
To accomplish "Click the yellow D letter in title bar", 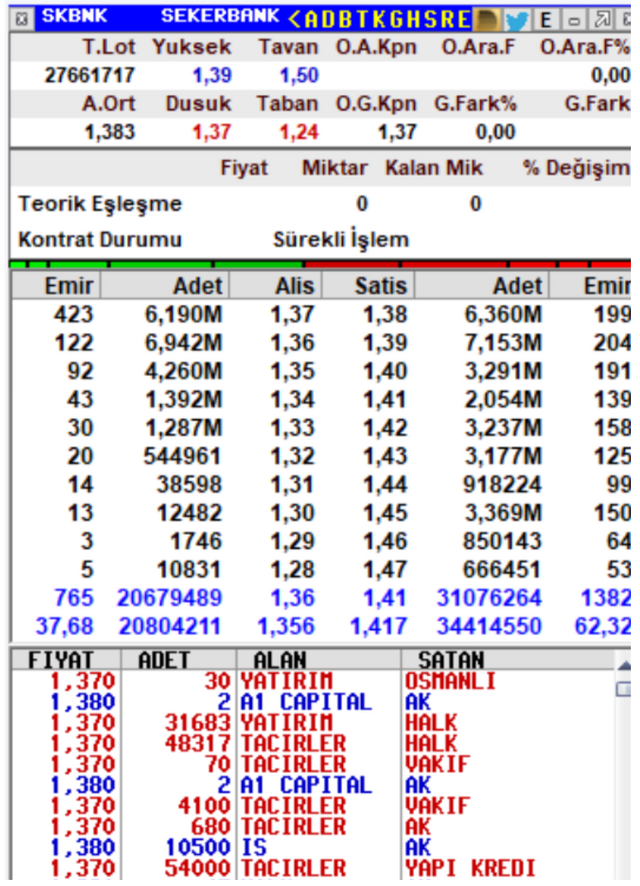I will click(327, 19).
